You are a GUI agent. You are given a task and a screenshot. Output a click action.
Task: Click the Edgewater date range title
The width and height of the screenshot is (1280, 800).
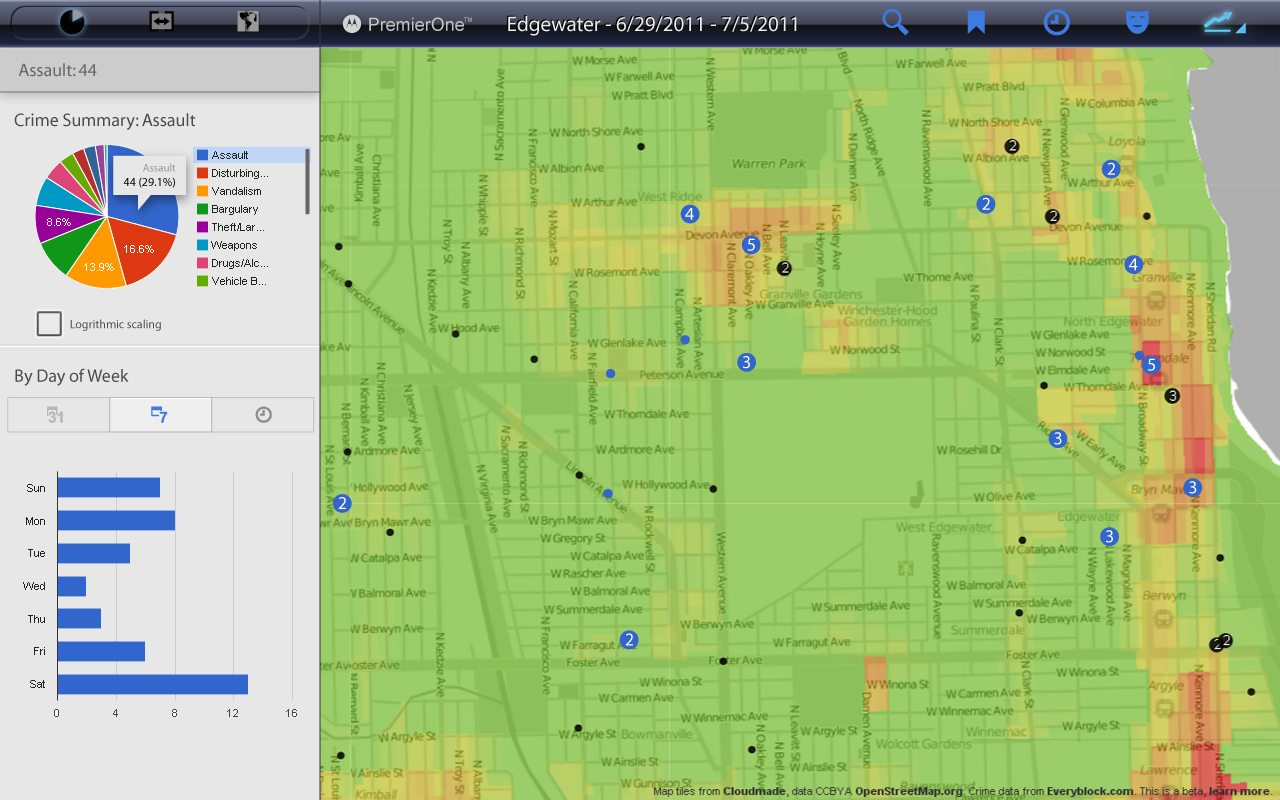(x=653, y=24)
